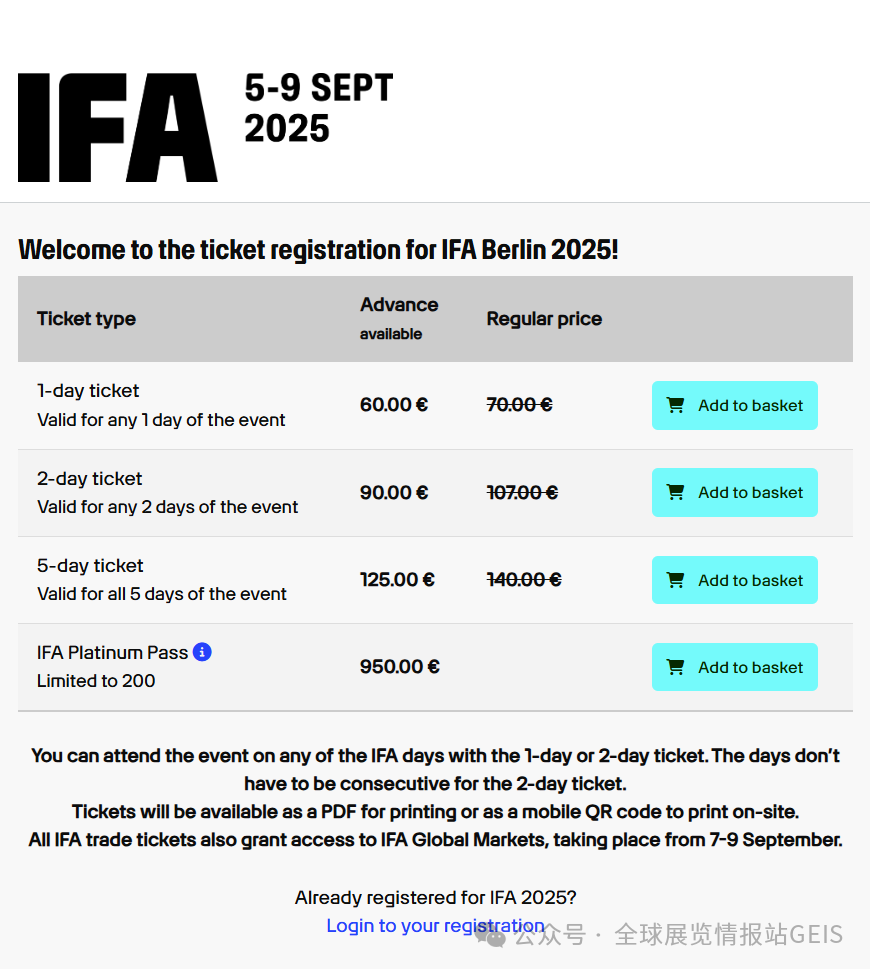This screenshot has width=870, height=969.
Task: Click the 950.00 € Platinum Pass price
Action: point(399,667)
